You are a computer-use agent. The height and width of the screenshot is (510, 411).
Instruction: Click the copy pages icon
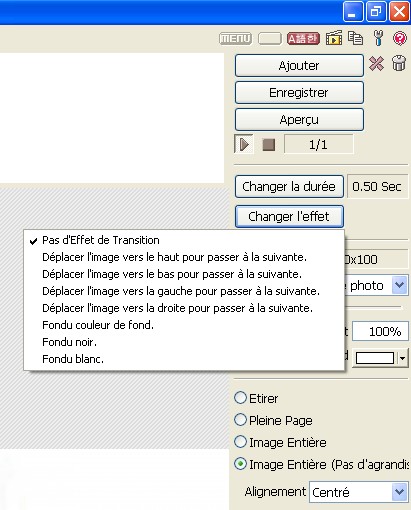click(355, 38)
